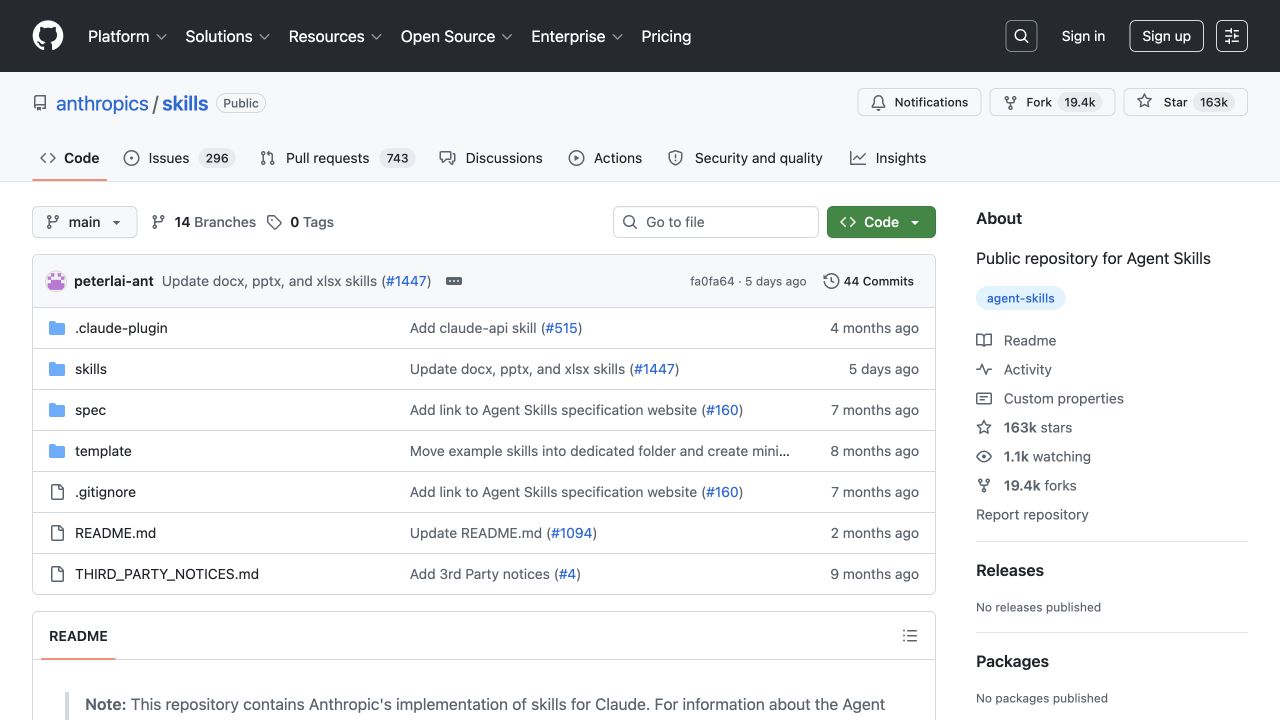Viewport: 1280px width, 720px height.
Task: Click the Sign up button
Action: (1166, 36)
